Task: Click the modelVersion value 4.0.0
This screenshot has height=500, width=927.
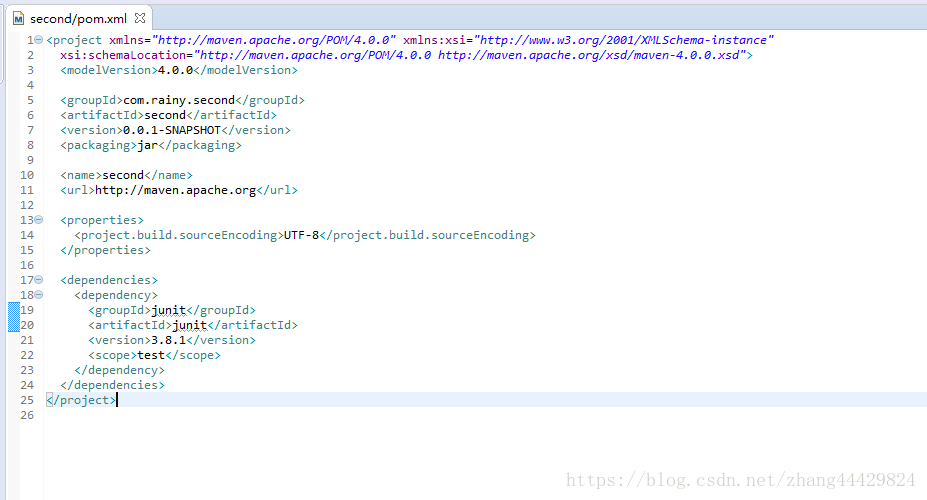Action: click(176, 70)
